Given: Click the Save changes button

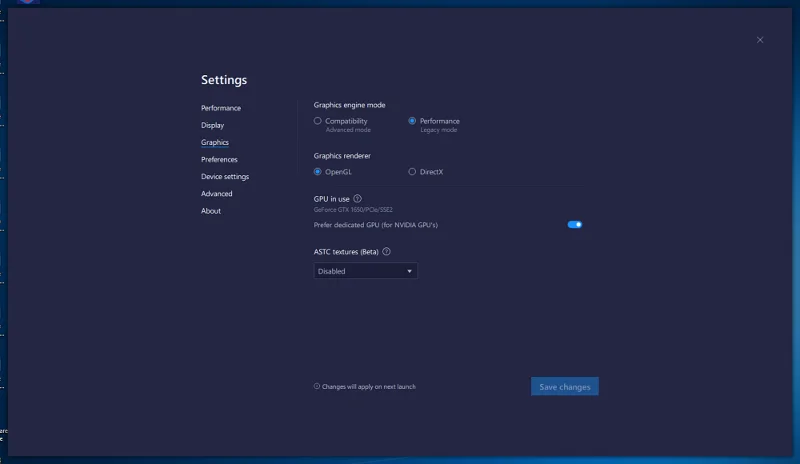Looking at the screenshot, I should point(565,386).
